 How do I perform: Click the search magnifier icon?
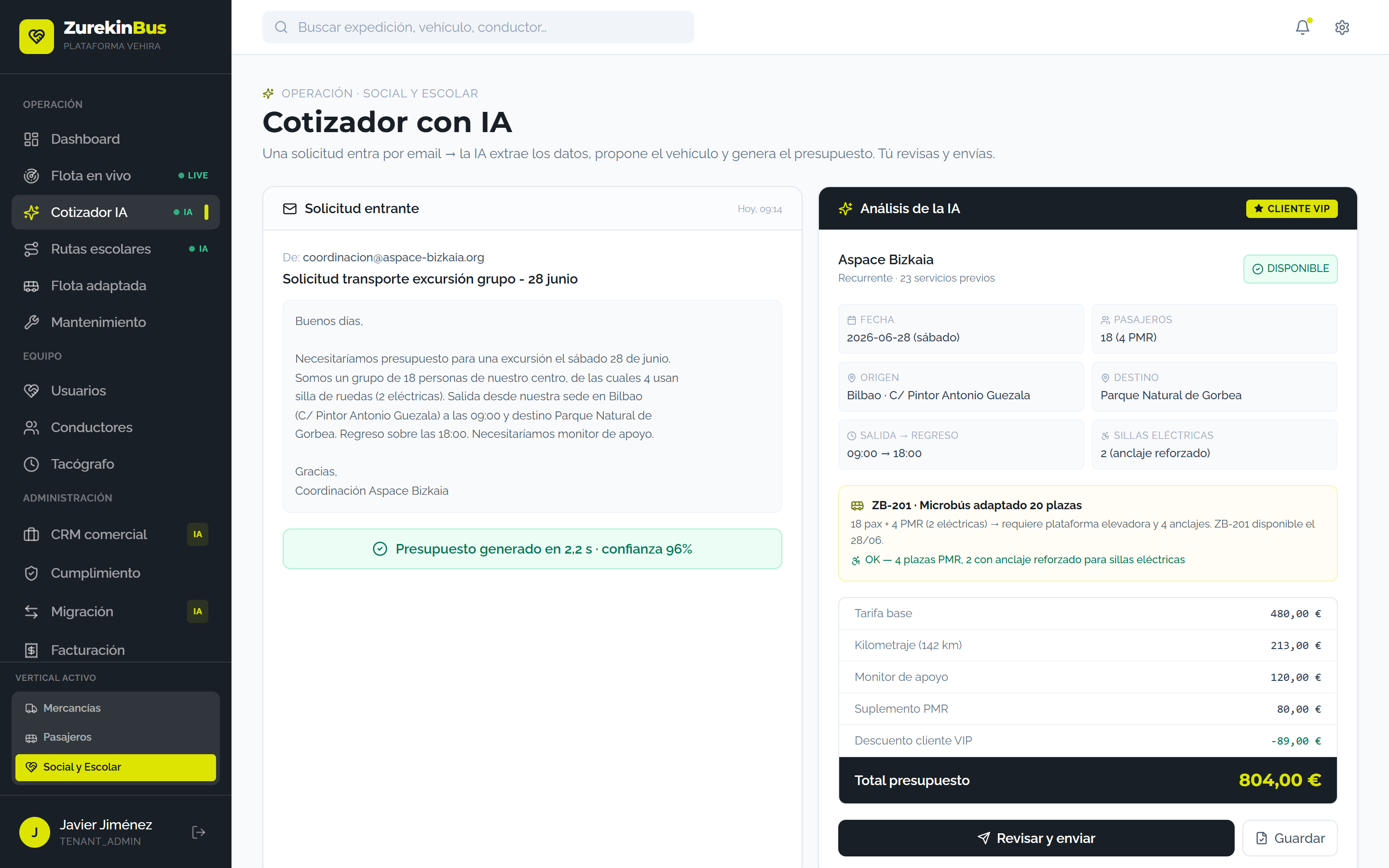pos(281,27)
